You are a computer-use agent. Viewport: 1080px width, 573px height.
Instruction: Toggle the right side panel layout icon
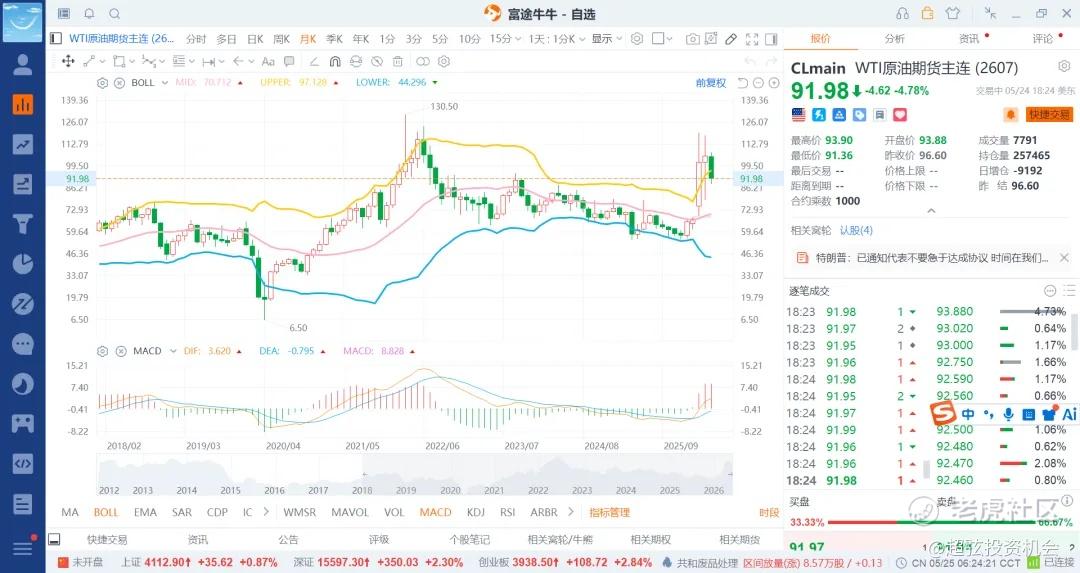pyautogui.click(x=771, y=39)
